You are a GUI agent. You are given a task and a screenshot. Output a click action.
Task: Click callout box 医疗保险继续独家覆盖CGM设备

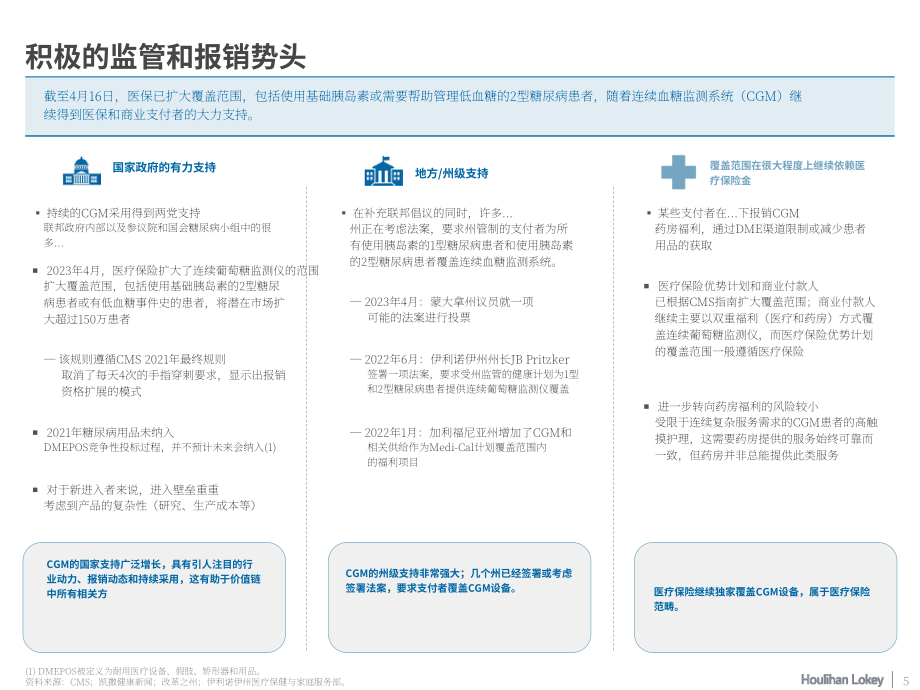pyautogui.click(x=766, y=597)
